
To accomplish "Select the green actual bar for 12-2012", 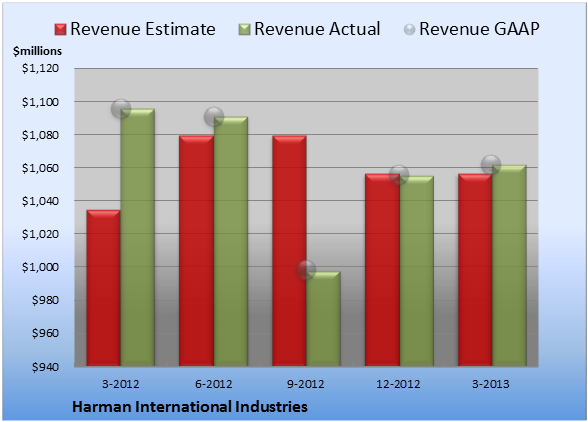I will click(417, 271).
